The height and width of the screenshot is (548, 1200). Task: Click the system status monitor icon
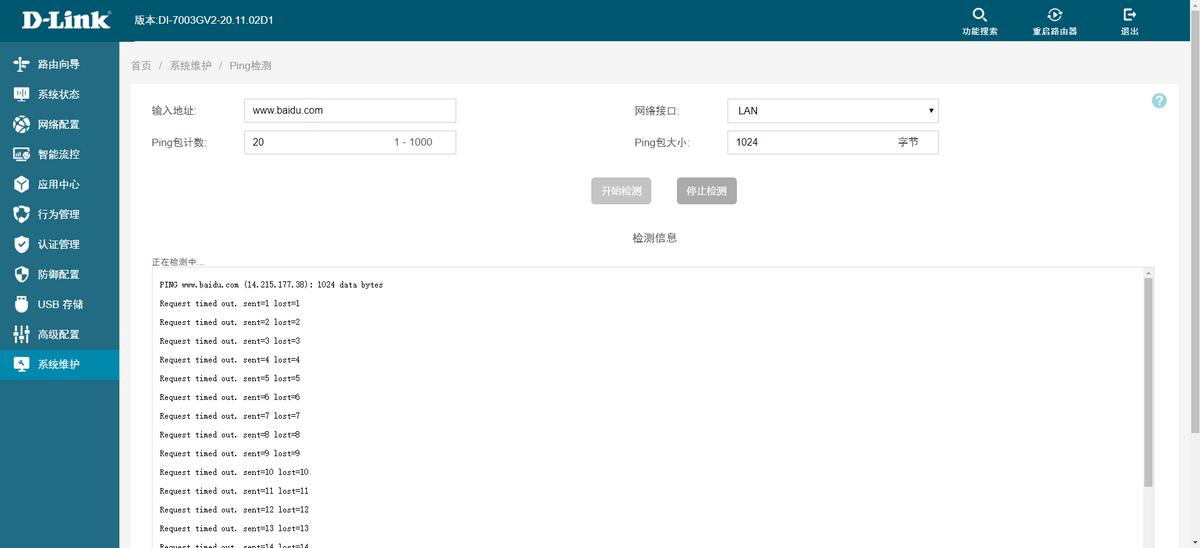(21, 94)
